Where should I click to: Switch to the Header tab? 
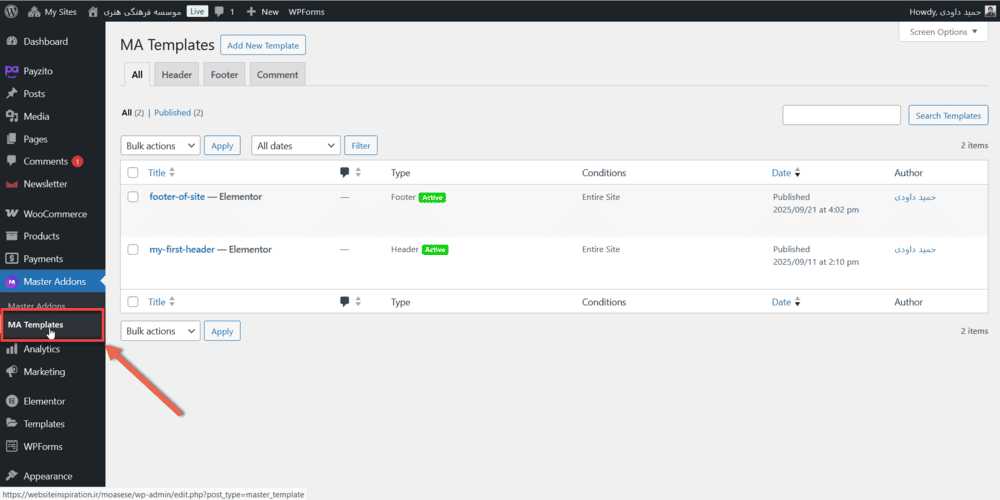coord(176,75)
